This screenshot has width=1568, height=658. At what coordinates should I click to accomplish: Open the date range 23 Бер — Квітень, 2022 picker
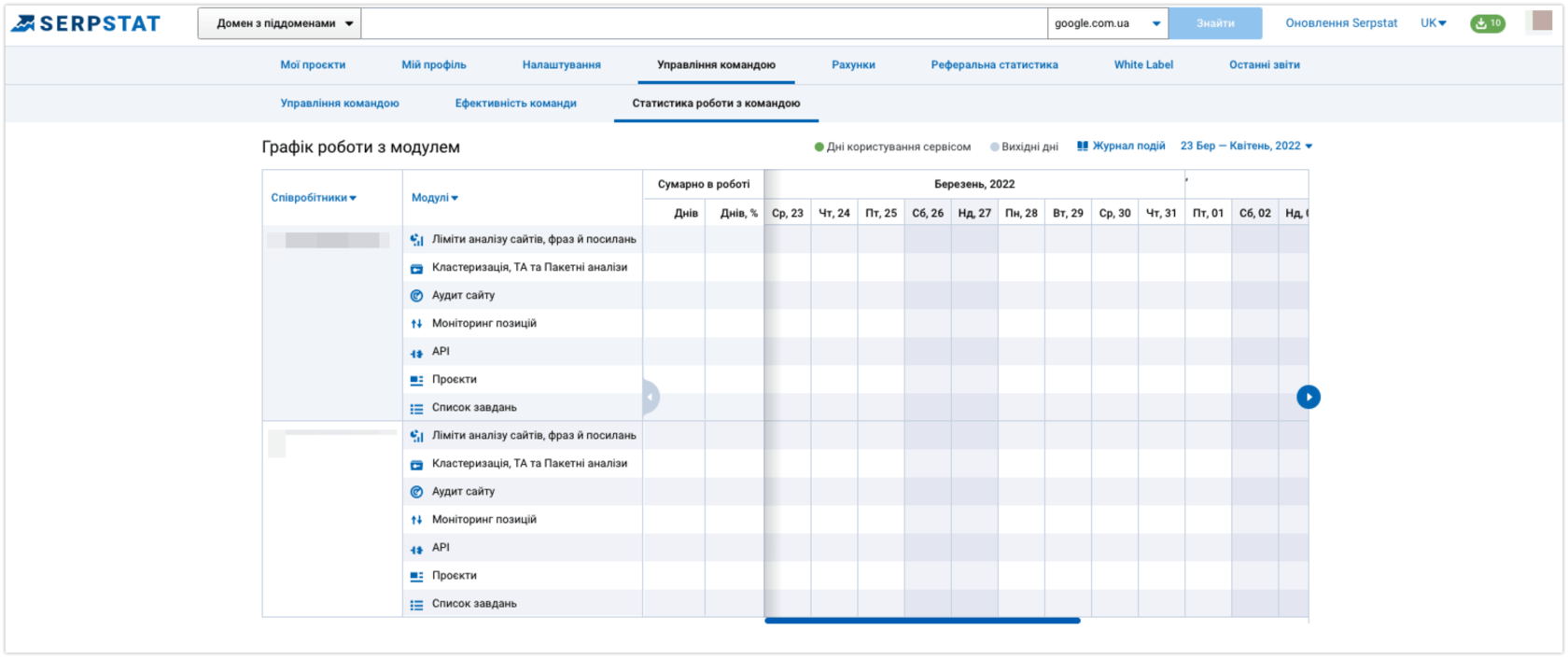1245,147
